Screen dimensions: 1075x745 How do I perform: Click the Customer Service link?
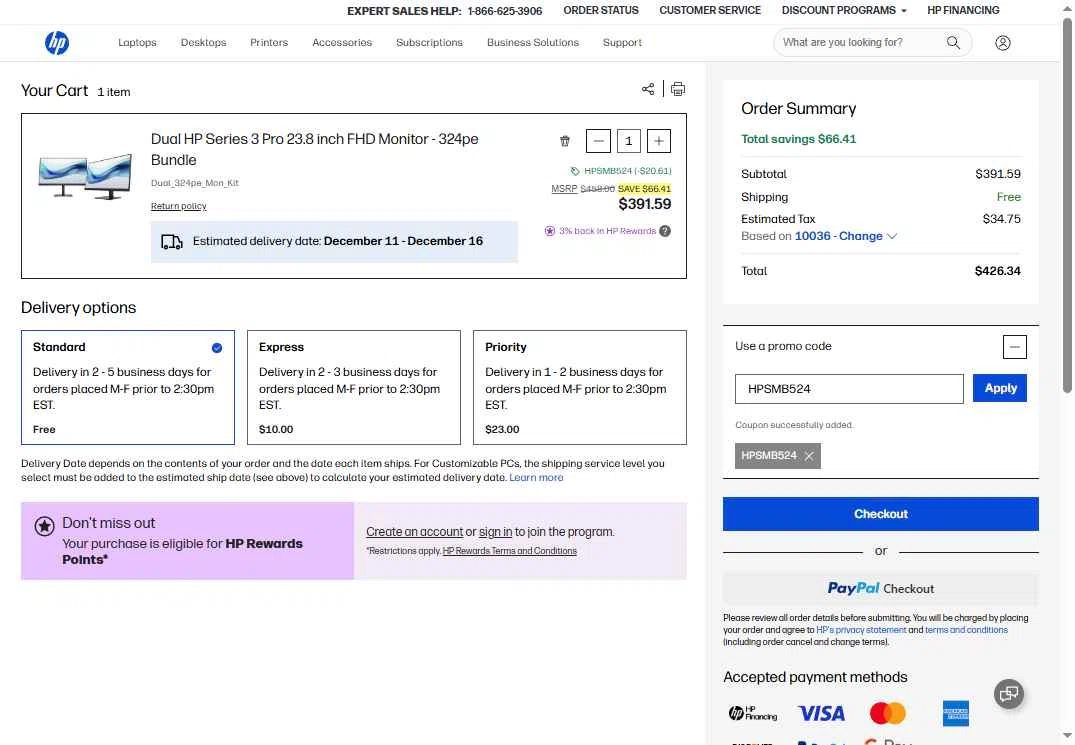[x=710, y=10]
